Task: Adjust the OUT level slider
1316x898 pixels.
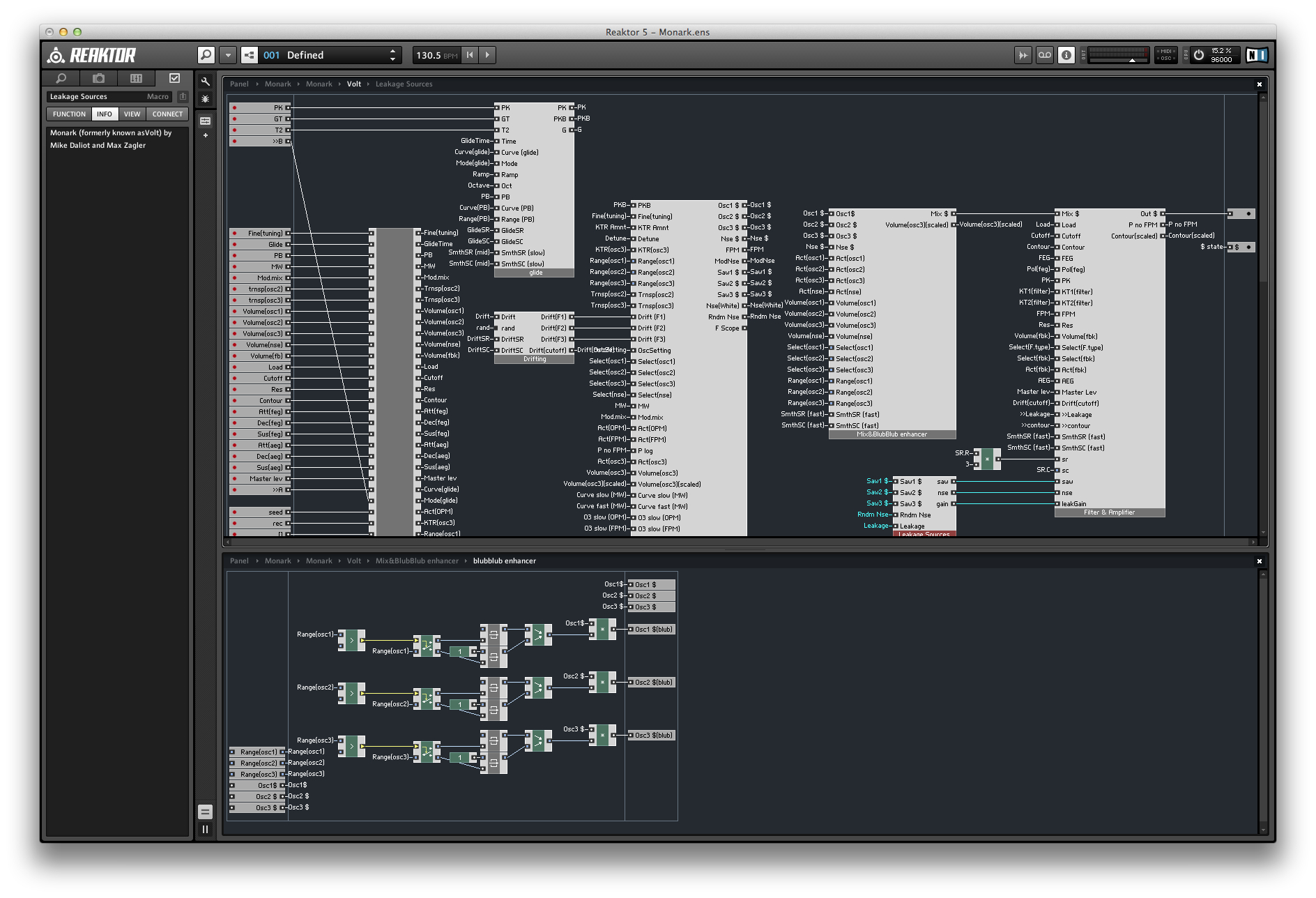Action: click(1132, 61)
